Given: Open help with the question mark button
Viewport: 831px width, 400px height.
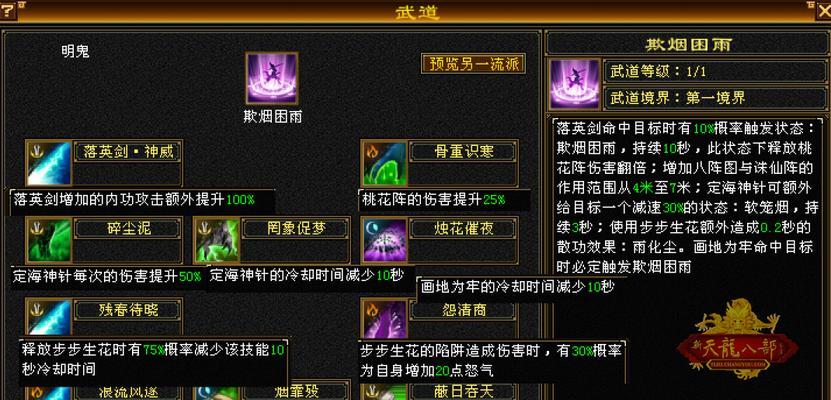Looking at the screenshot, I should coord(8,10).
